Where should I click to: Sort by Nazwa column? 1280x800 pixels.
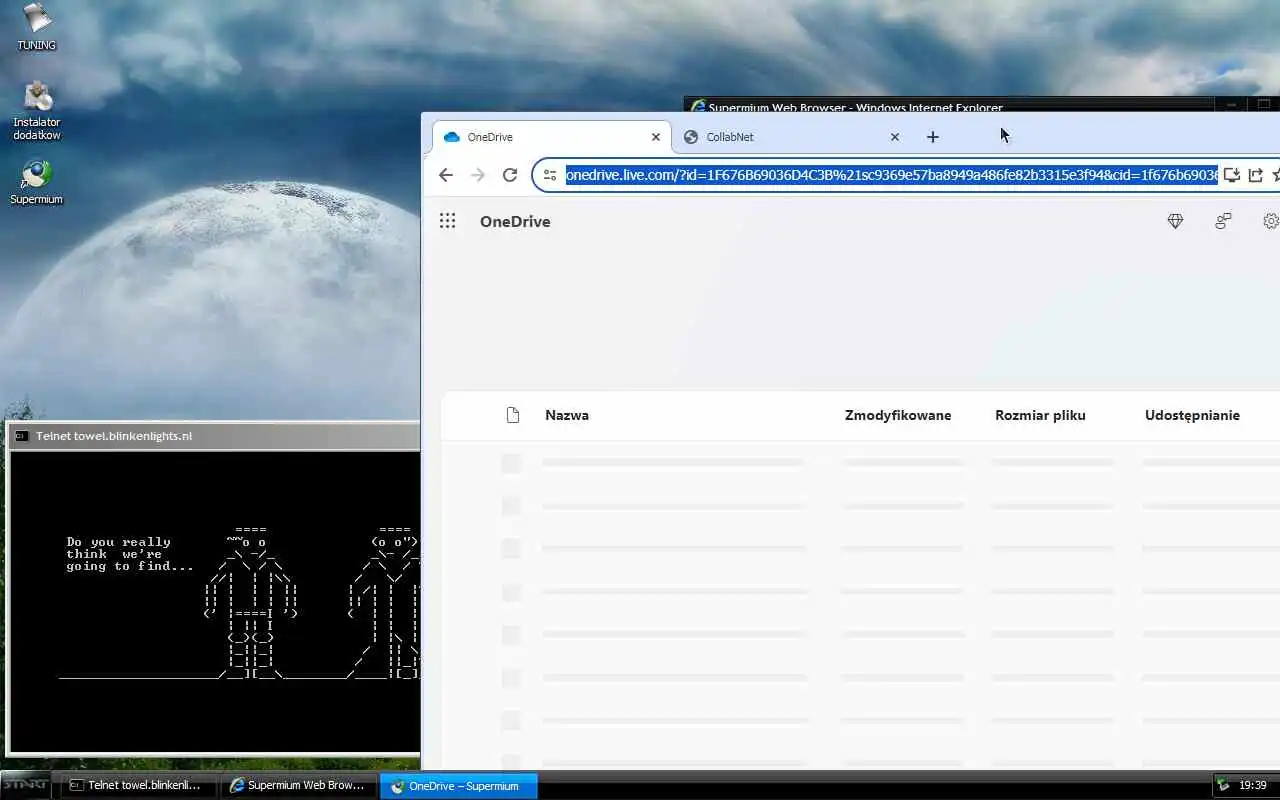point(567,415)
